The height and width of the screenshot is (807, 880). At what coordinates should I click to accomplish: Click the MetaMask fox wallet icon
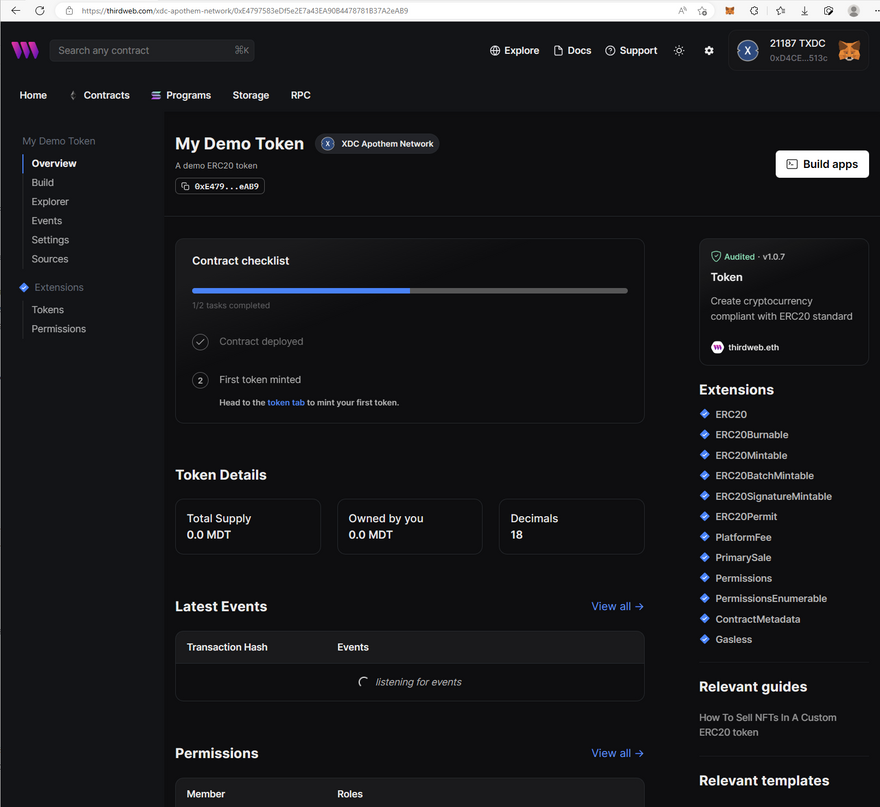click(x=849, y=50)
